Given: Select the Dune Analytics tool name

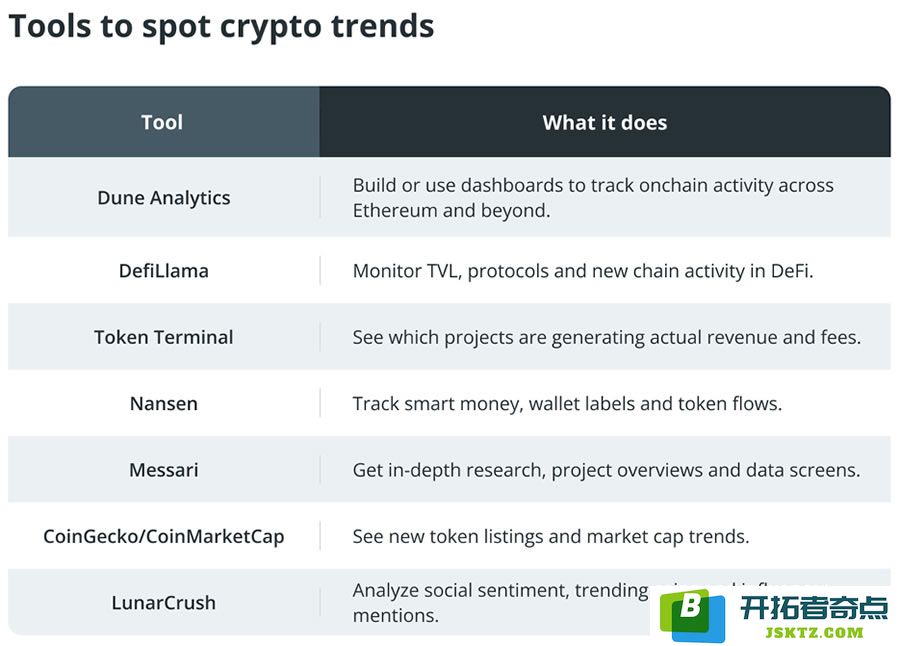Looking at the screenshot, I should 164,198.
